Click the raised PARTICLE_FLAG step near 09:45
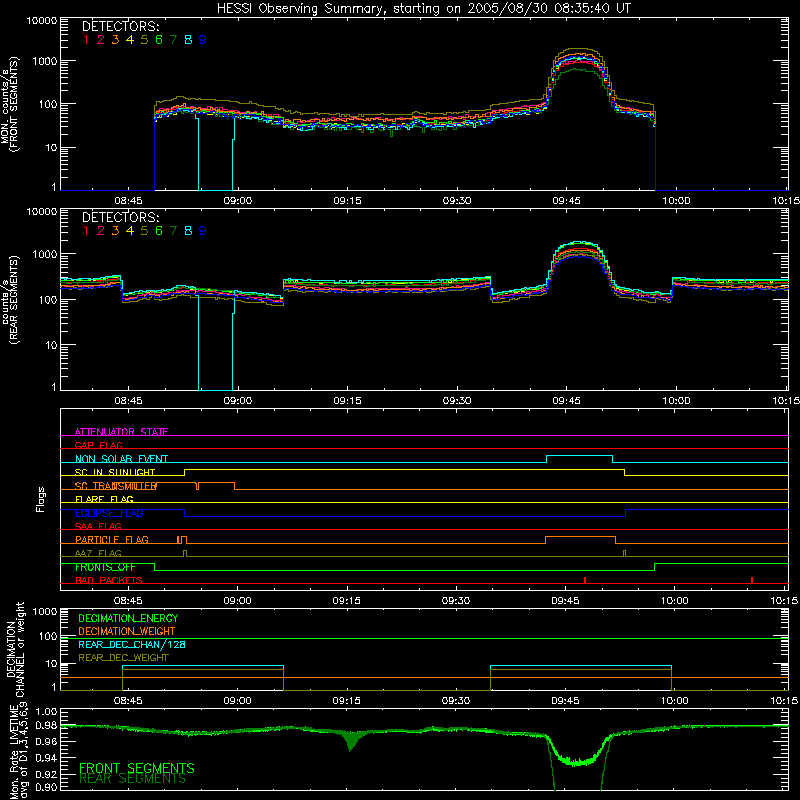 click(580, 537)
